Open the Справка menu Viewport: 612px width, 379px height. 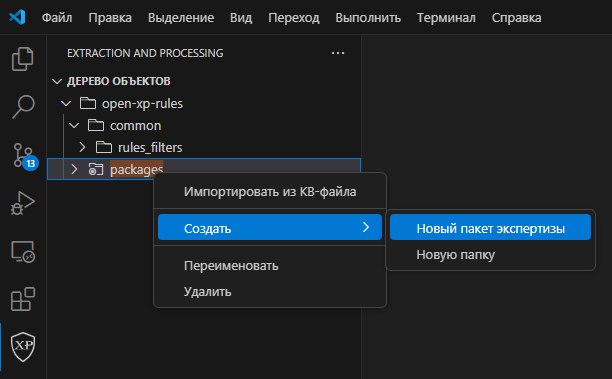pyautogui.click(x=516, y=18)
